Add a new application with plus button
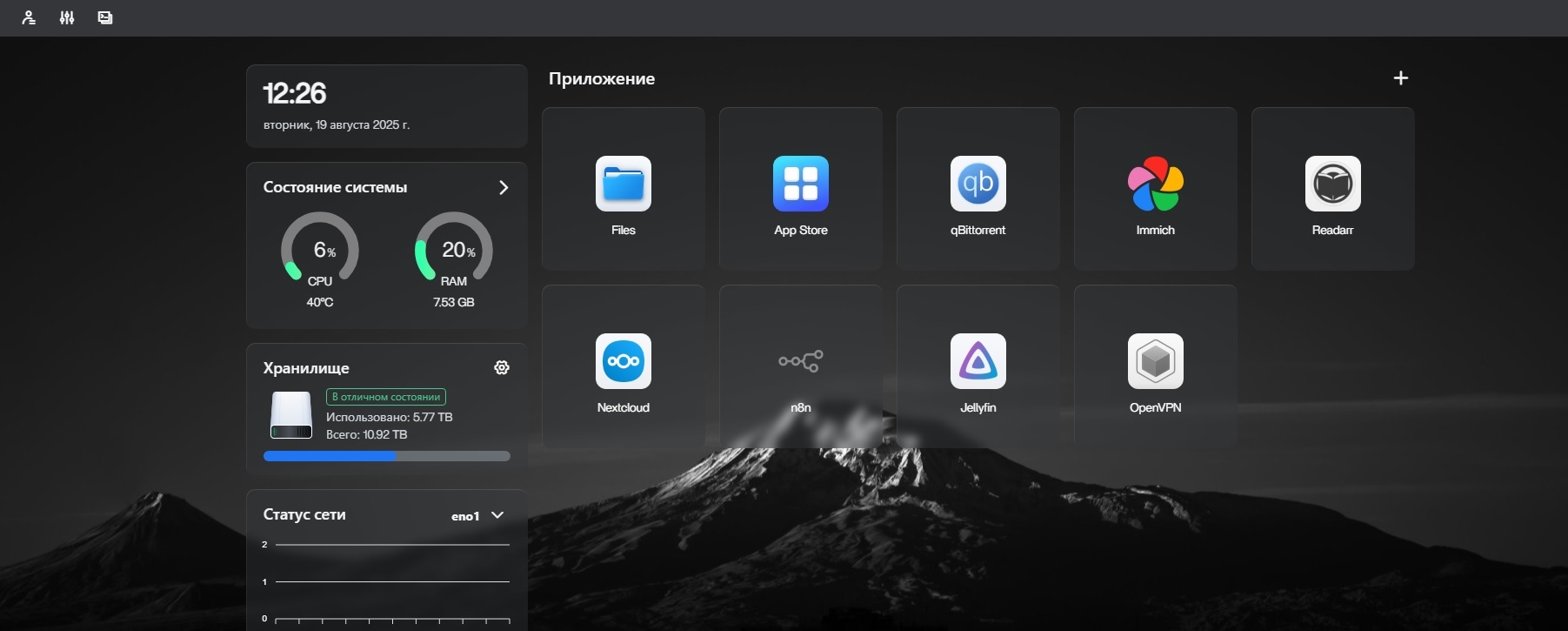1568x631 pixels. coord(1401,78)
